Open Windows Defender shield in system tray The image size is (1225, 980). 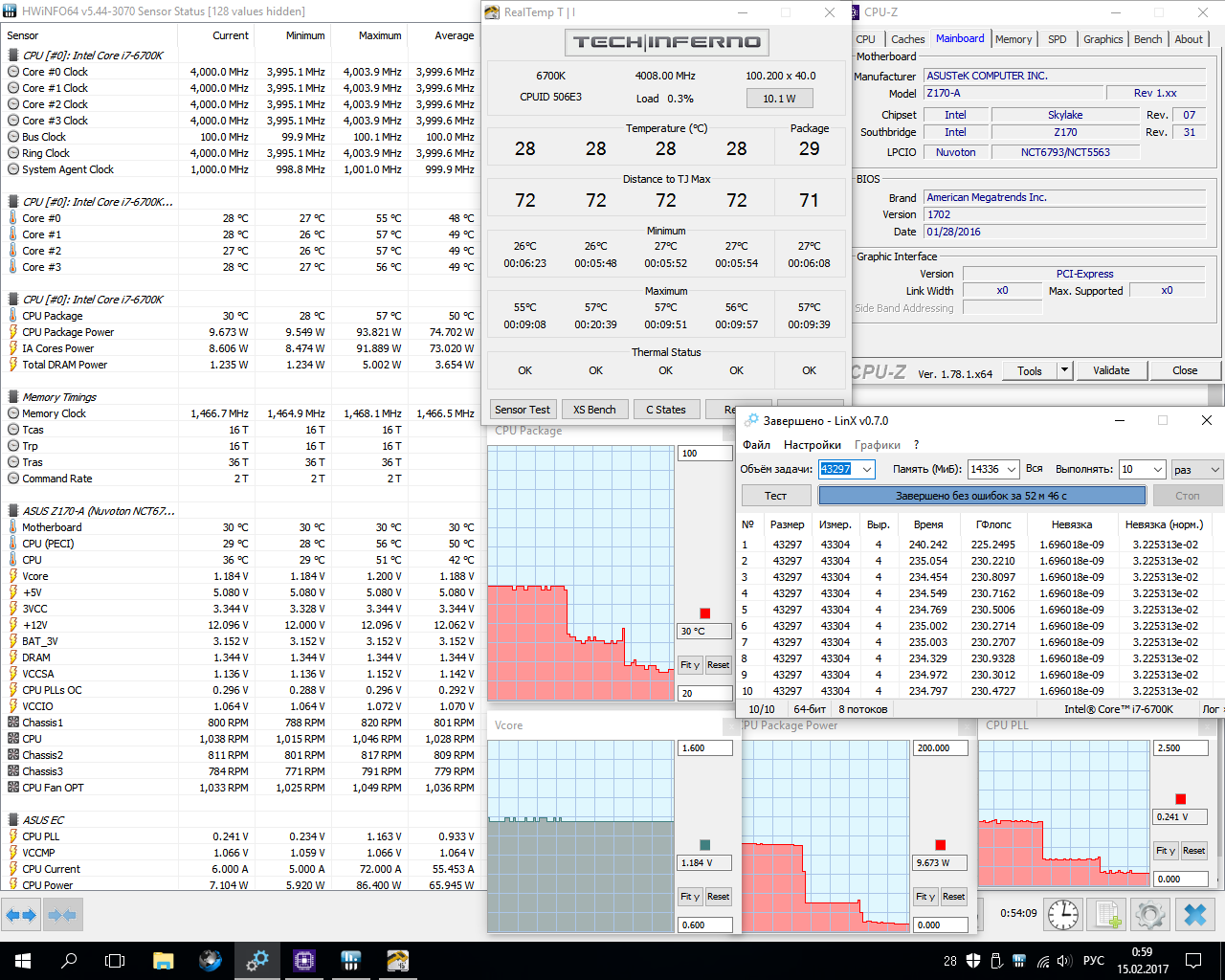(x=973, y=961)
